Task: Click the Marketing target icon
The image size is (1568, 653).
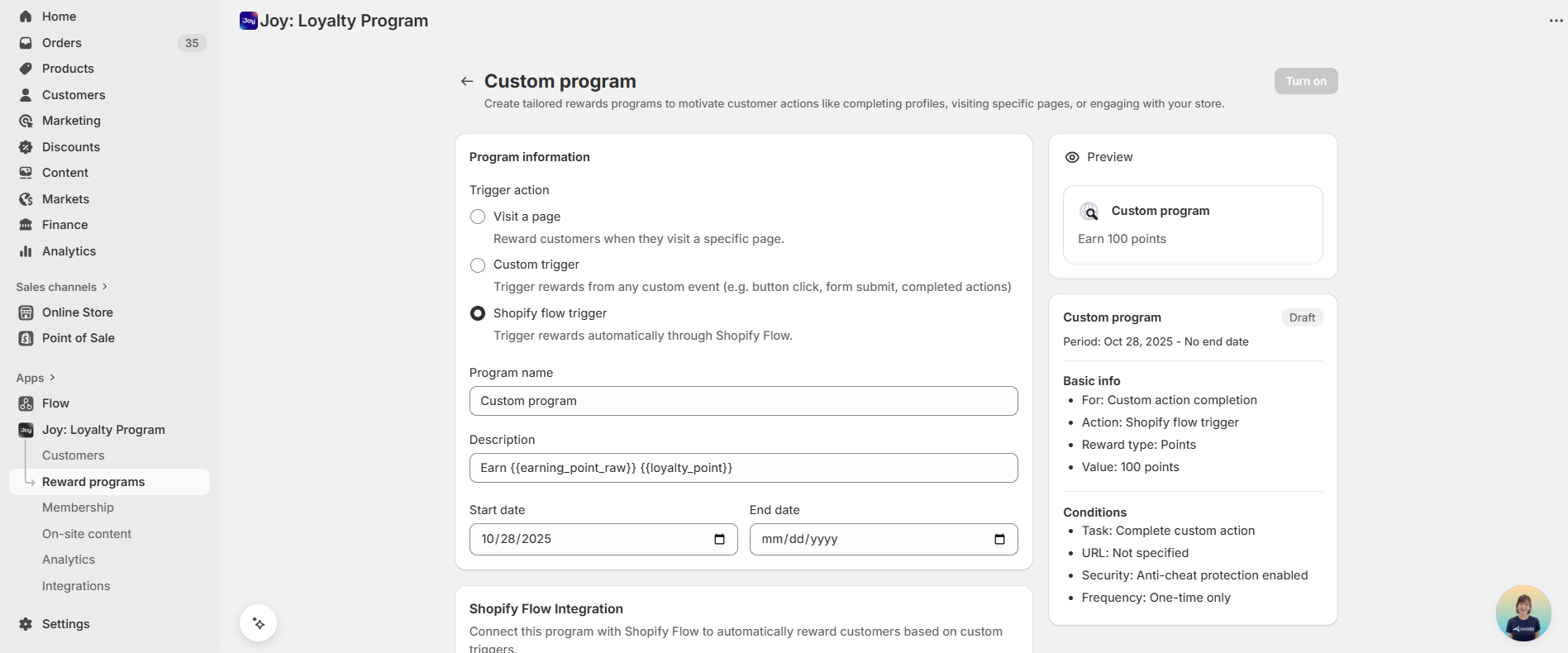Action: [26, 121]
